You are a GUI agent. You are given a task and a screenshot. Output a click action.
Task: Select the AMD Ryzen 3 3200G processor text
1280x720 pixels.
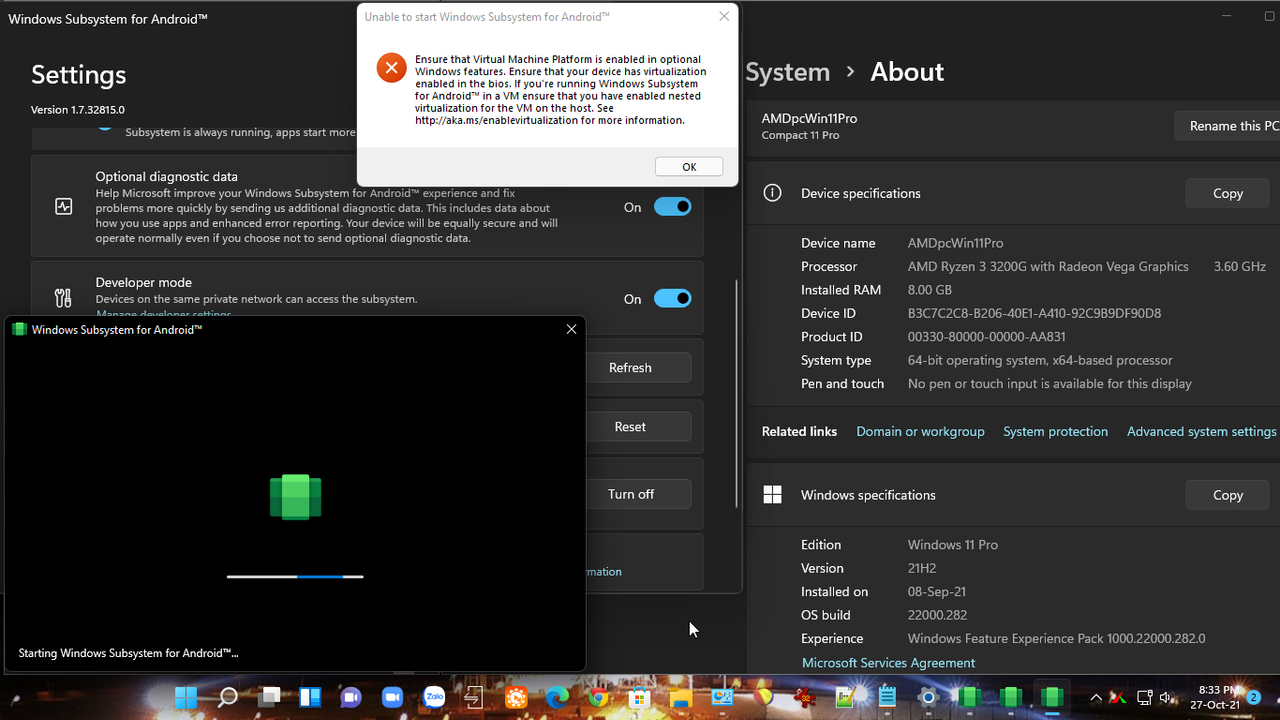[x=1048, y=266]
